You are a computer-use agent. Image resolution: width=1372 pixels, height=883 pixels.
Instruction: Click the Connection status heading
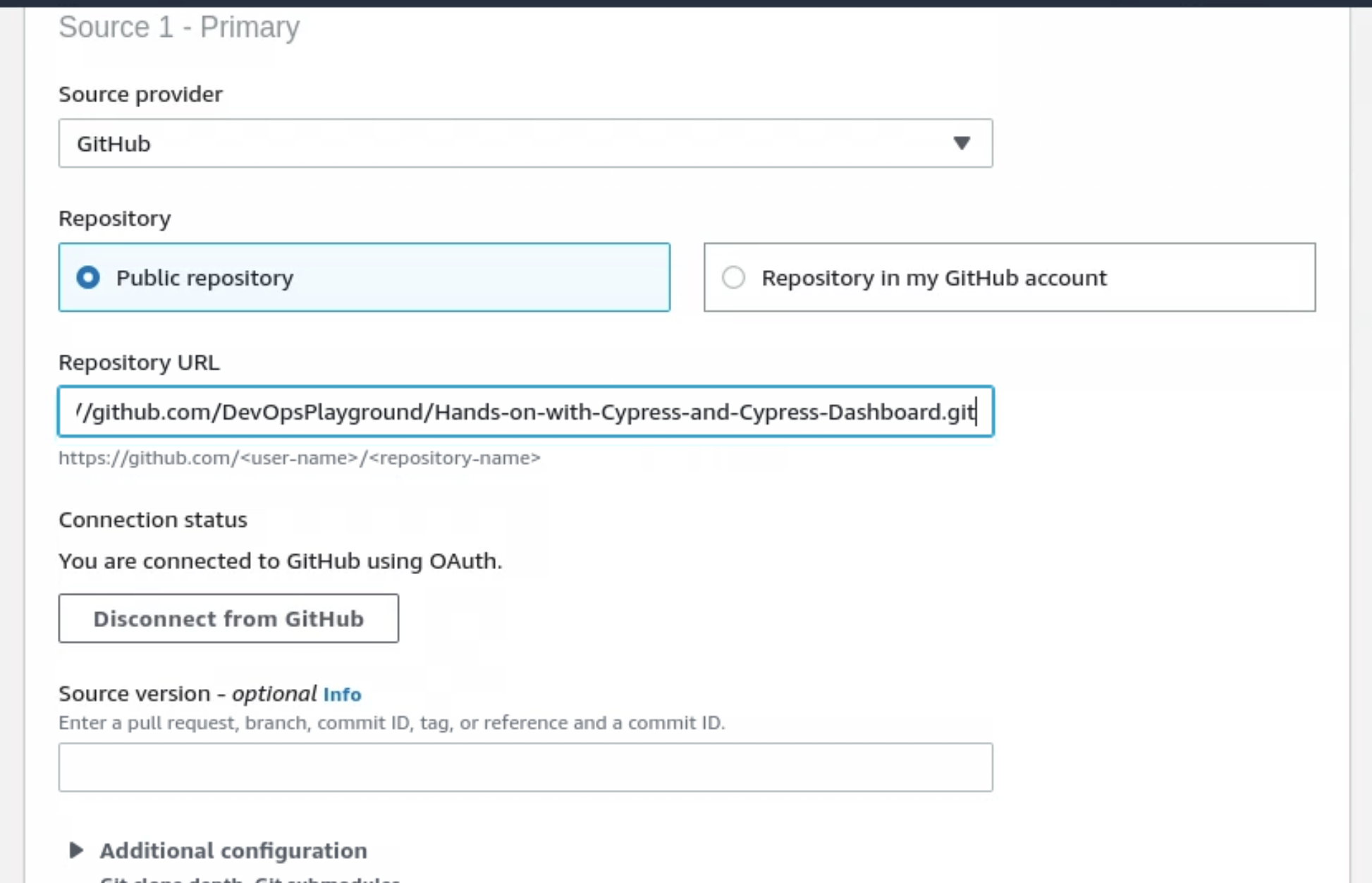pos(152,520)
